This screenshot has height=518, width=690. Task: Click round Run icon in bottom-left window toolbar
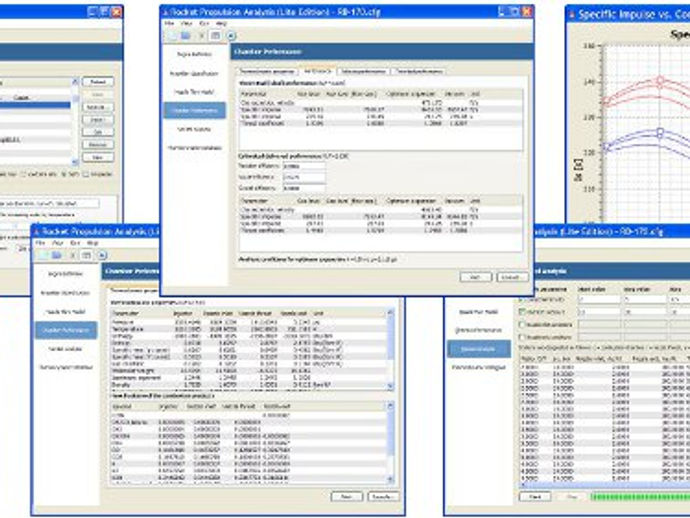(102, 255)
